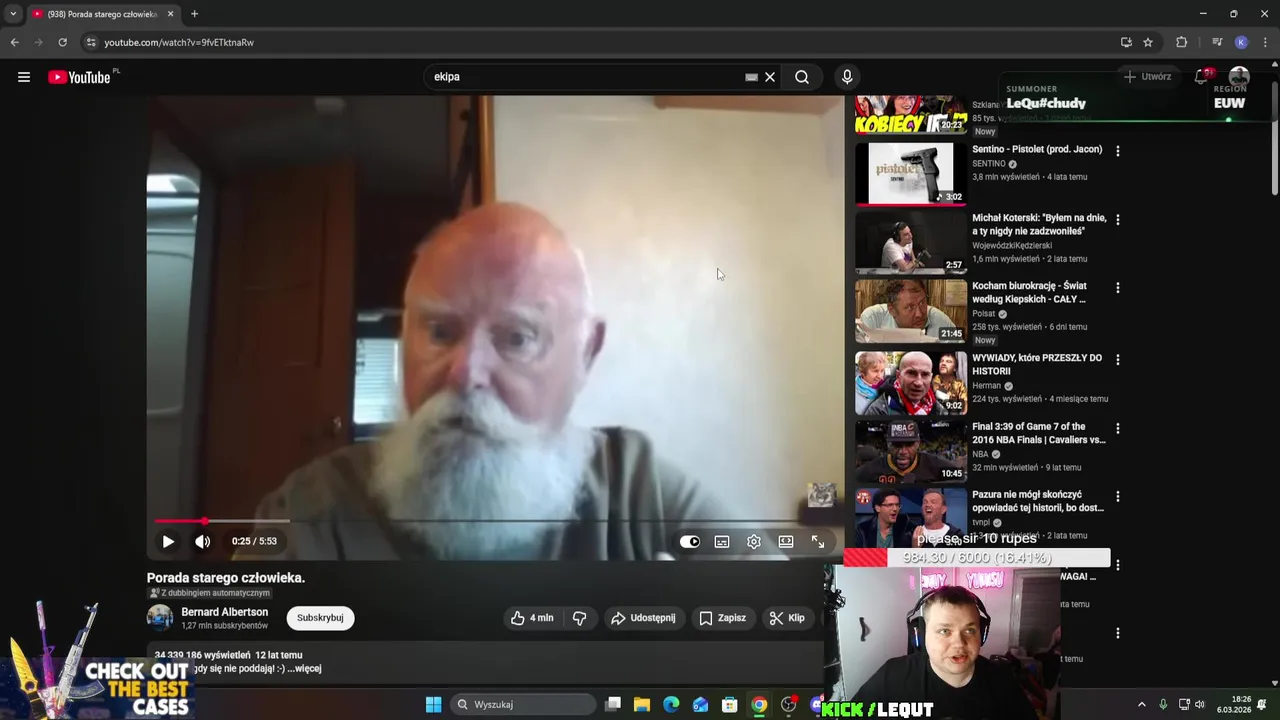Expand the description with ...więcej
The image size is (1280, 720).
click(304, 668)
